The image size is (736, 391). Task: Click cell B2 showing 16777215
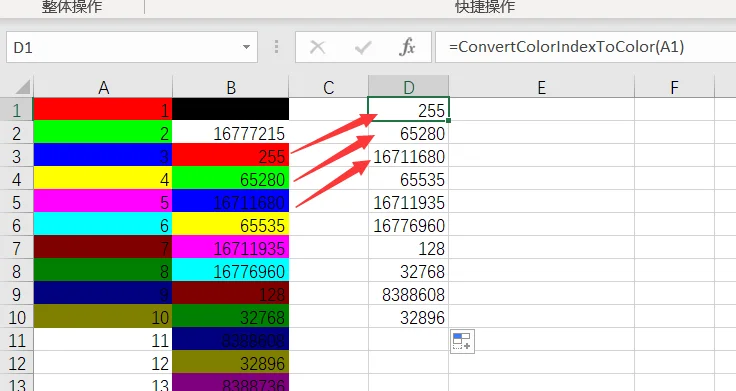coord(230,132)
